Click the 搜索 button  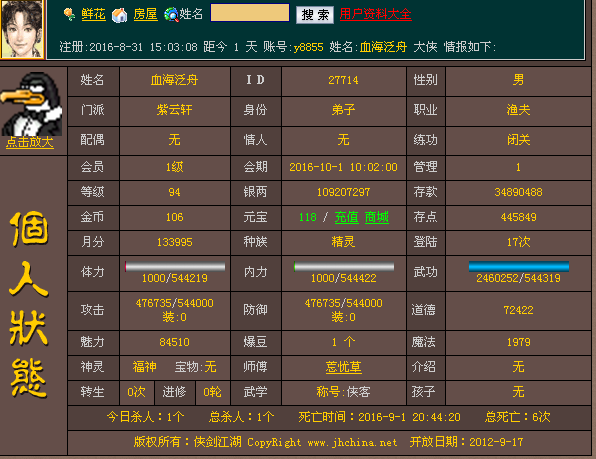pos(315,15)
